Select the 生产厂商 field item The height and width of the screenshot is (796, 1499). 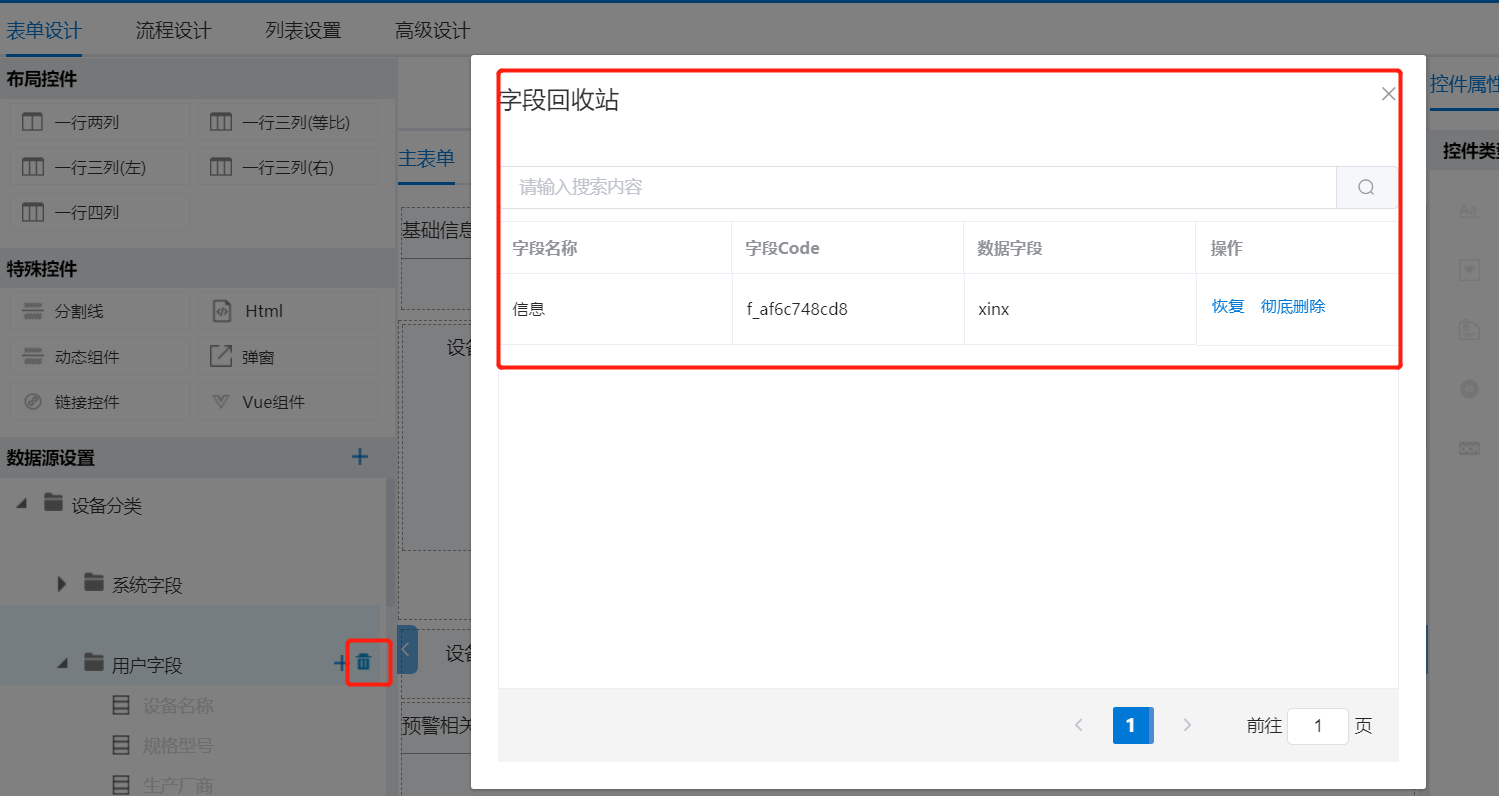[x=178, y=786]
